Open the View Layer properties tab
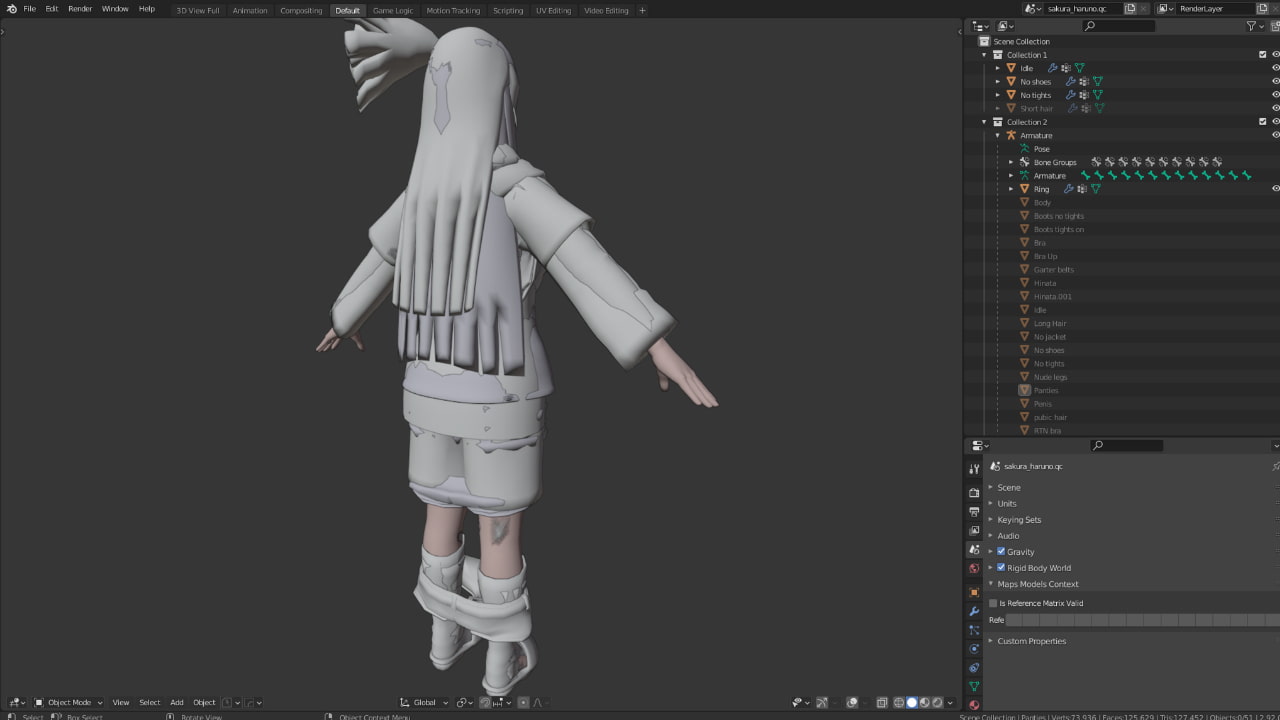The image size is (1280, 720). coord(974,530)
